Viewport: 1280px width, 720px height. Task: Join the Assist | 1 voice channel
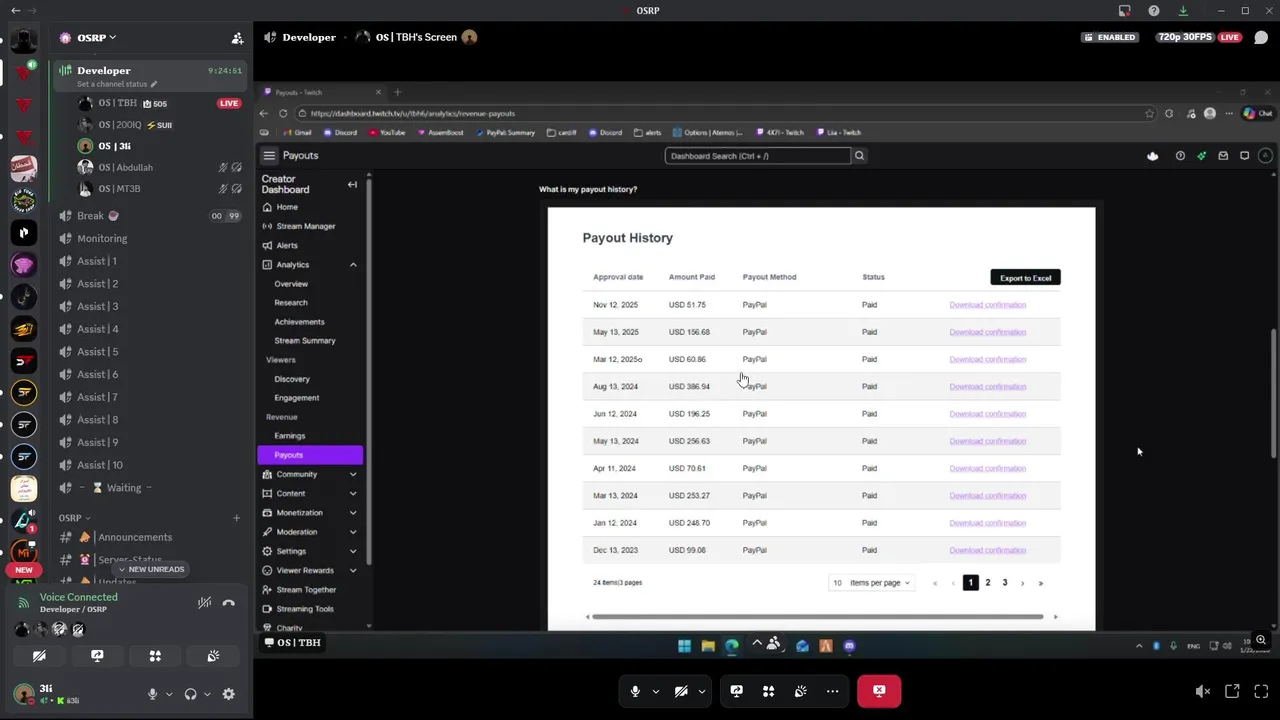pyautogui.click(x=150, y=261)
